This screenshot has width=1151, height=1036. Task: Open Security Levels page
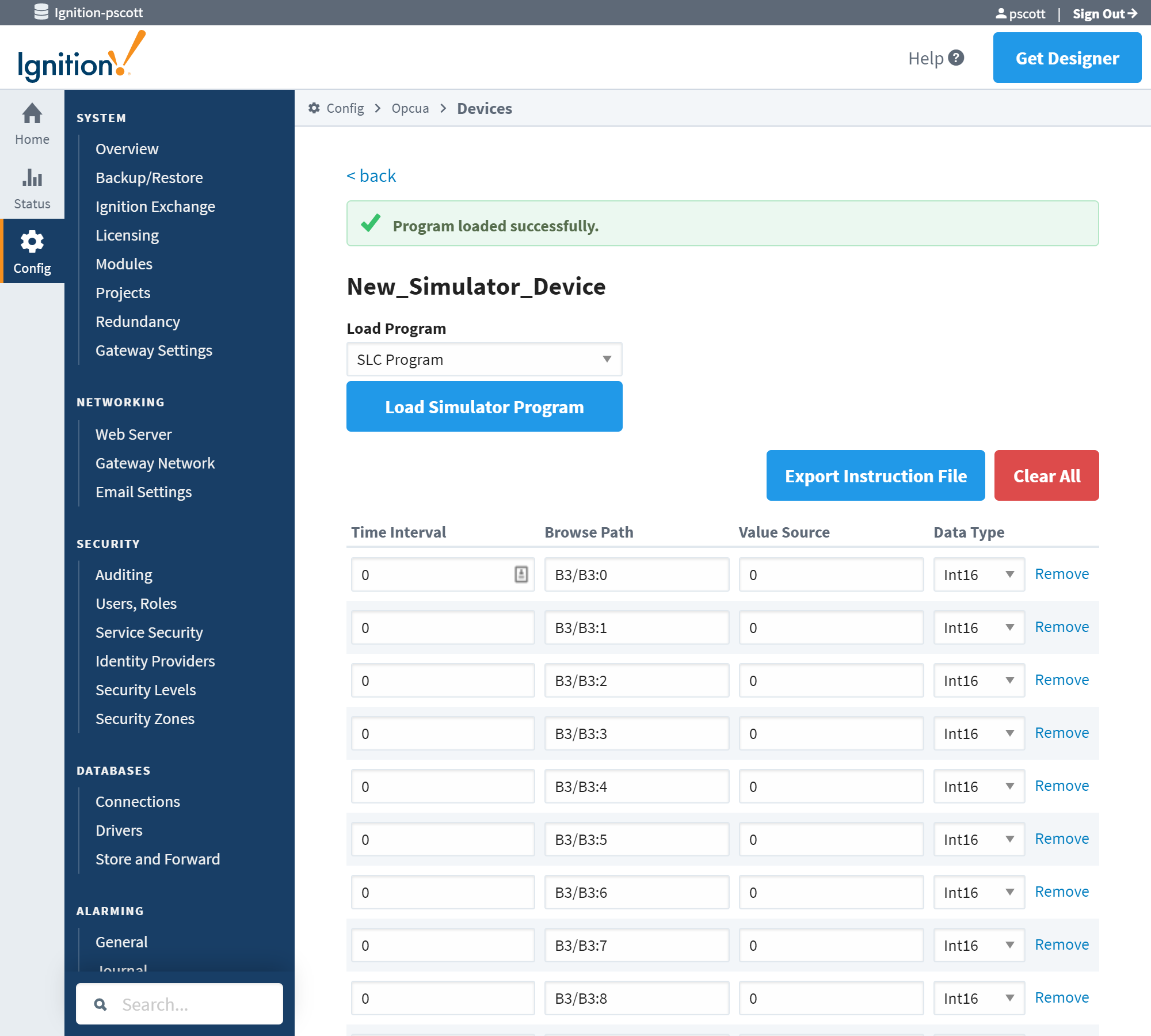[x=146, y=690]
